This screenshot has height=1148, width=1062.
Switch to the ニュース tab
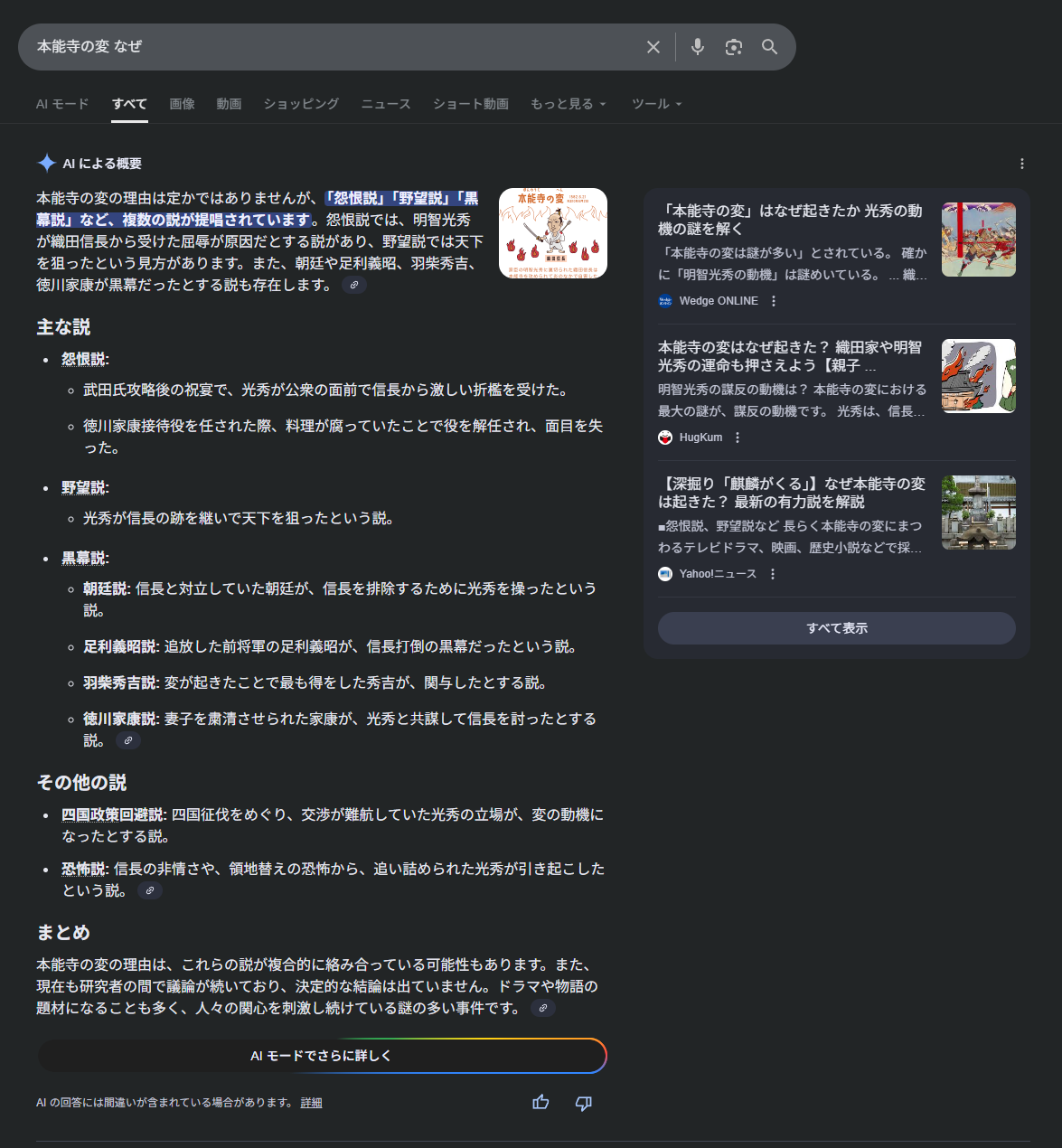[x=386, y=104]
